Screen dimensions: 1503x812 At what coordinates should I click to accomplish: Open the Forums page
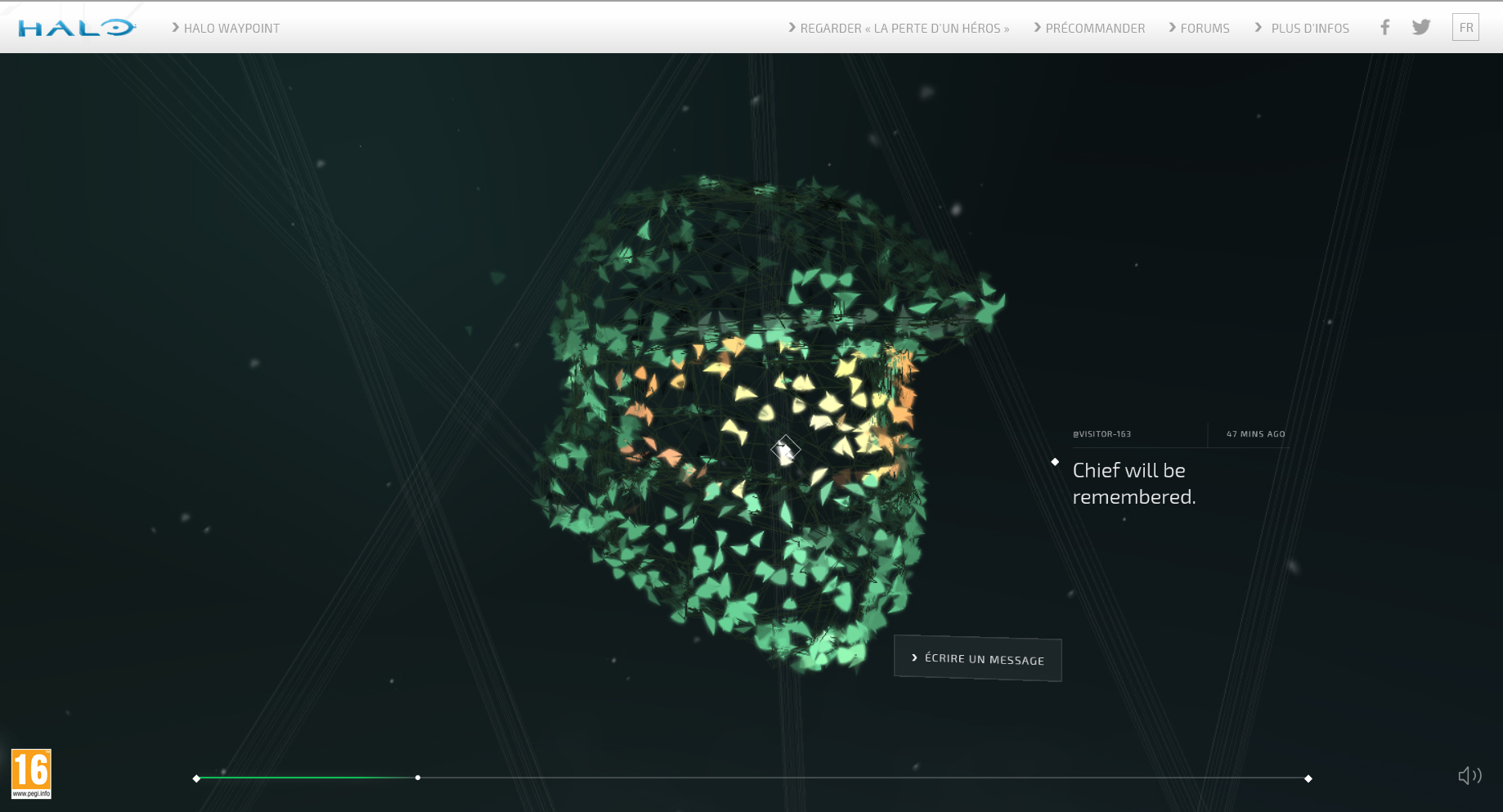(x=1204, y=29)
